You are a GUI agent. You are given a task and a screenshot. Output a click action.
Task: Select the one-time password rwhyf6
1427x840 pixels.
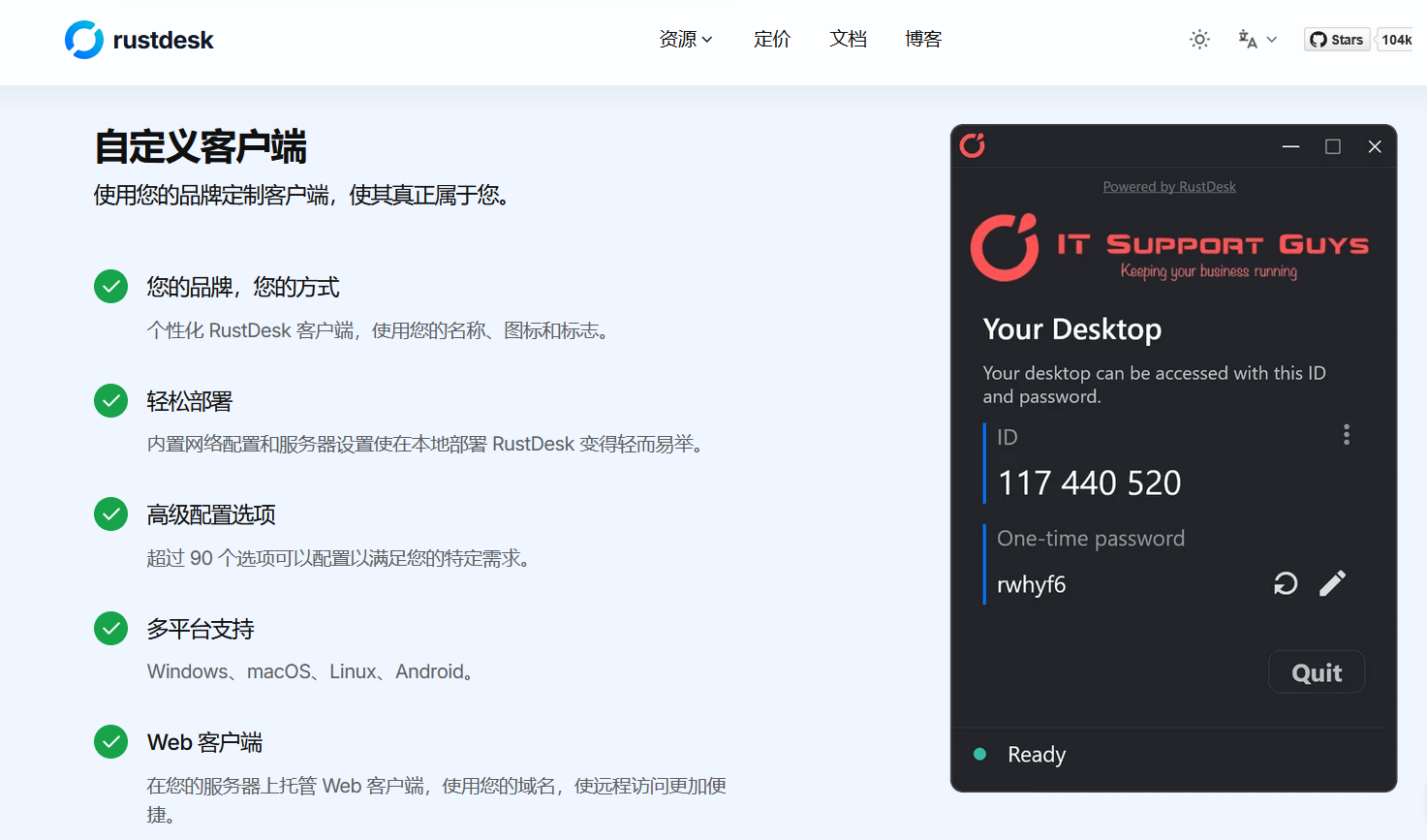pos(1032,584)
